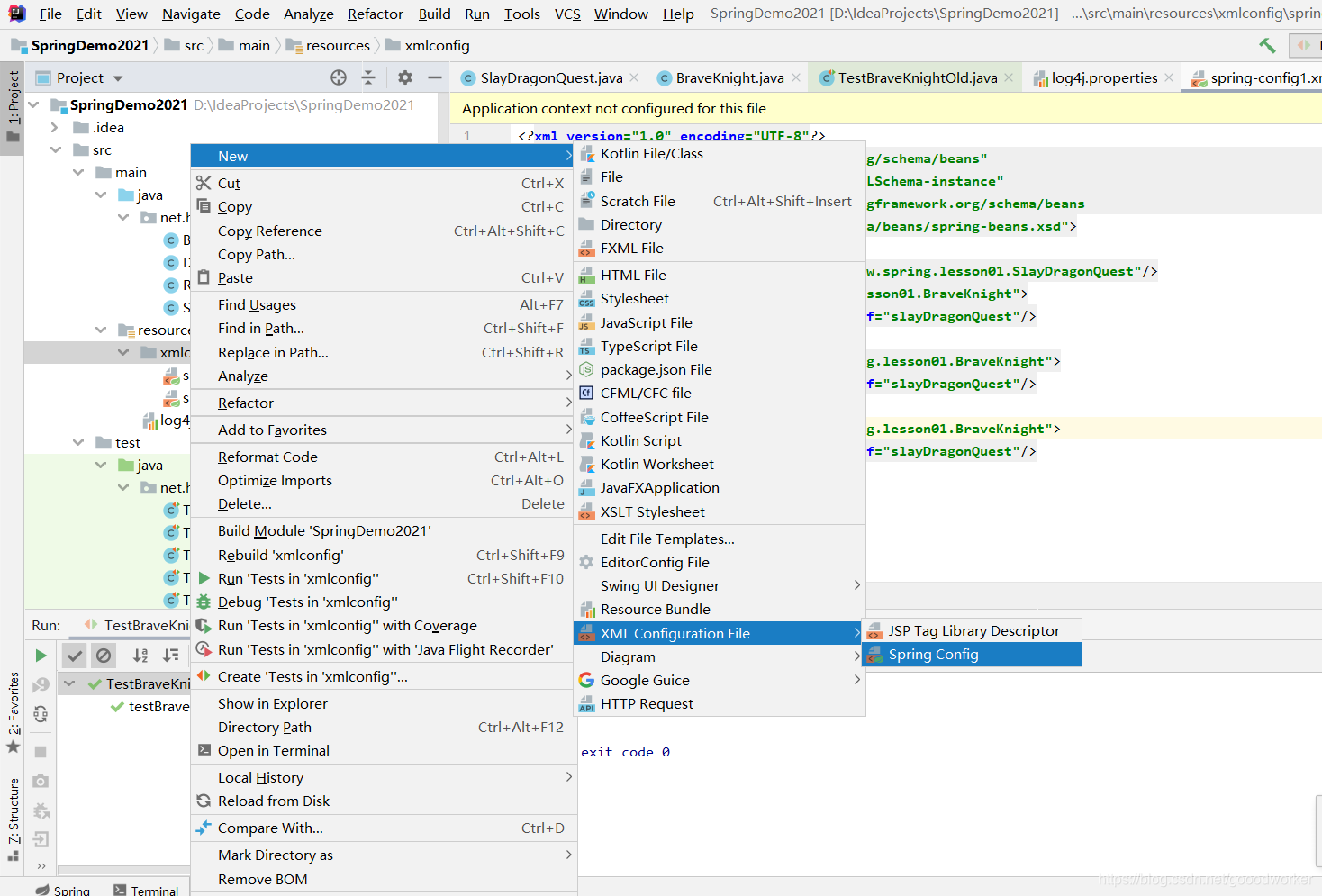
Task: Click the 1: Project side tab
Action: (x=13, y=106)
